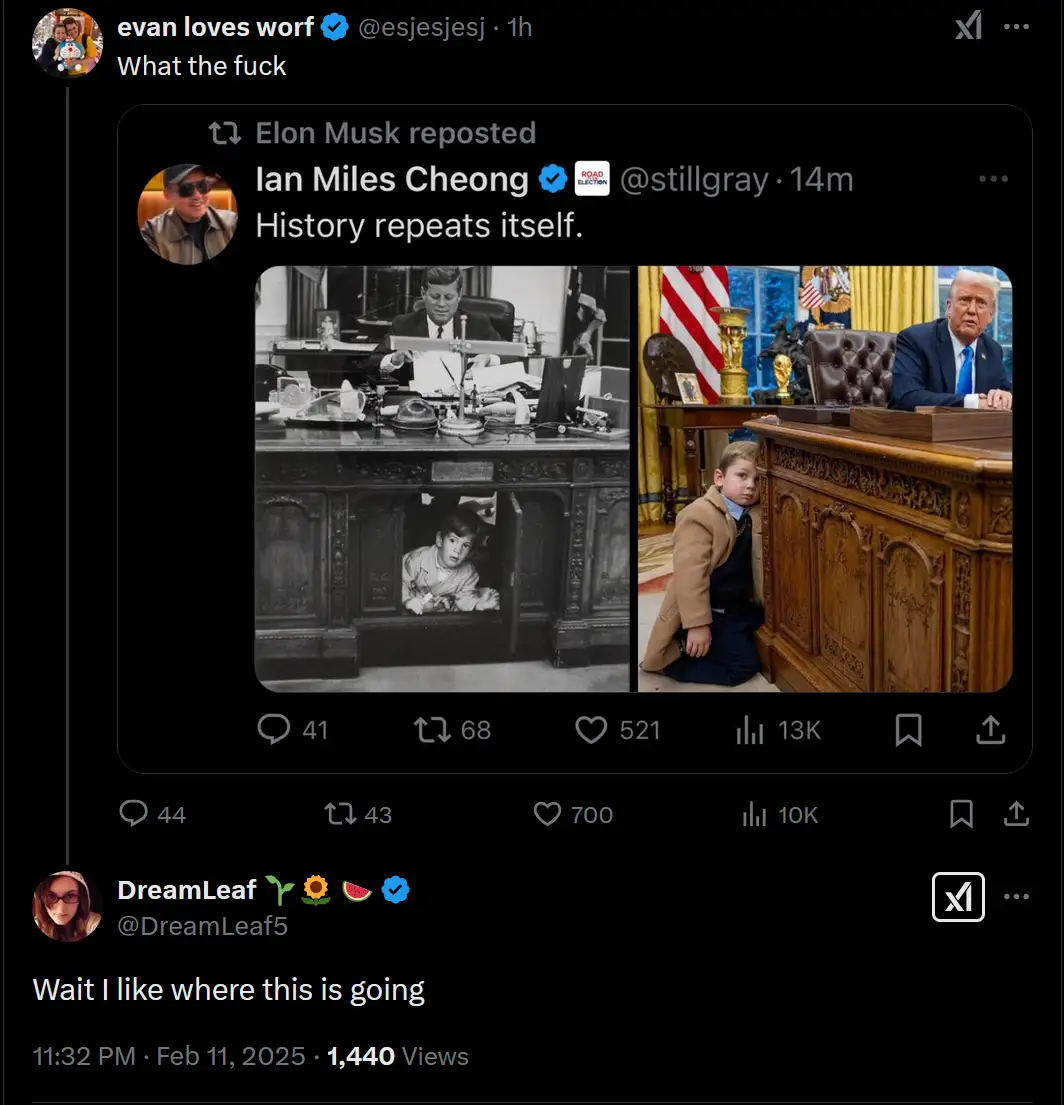Viewport: 1064px width, 1105px height.
Task: Like the quoted post with 521 likes
Action: 617,729
